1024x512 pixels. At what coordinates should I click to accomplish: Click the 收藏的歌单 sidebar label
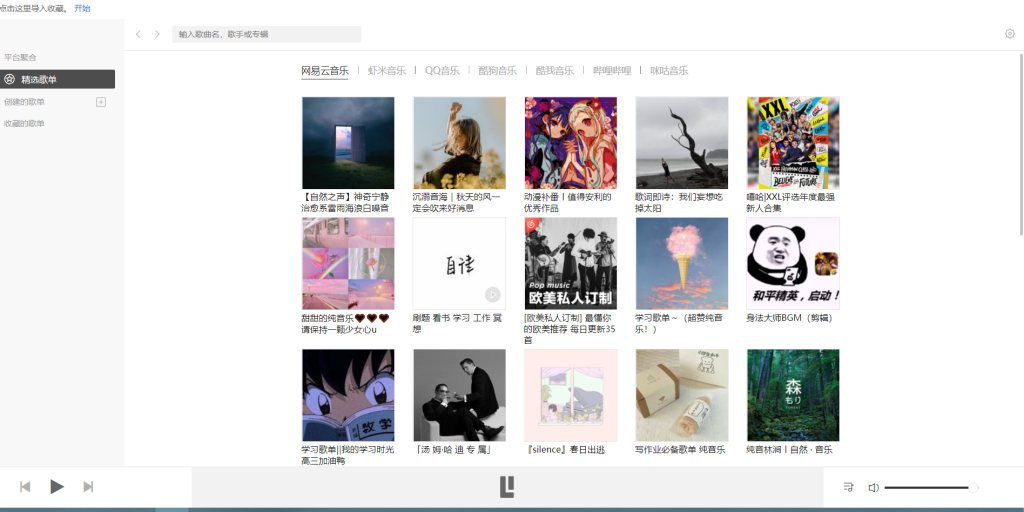pyautogui.click(x=24, y=123)
